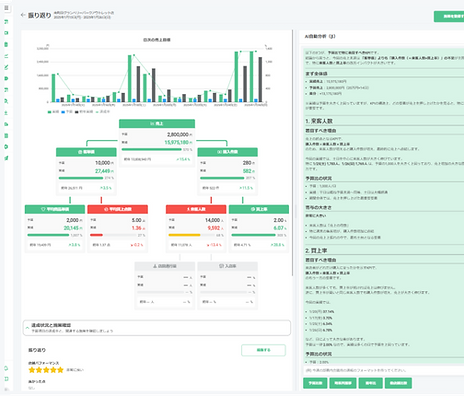Click the person icon on red 来店人数 header
The image size is (464, 396).
pos(188,209)
